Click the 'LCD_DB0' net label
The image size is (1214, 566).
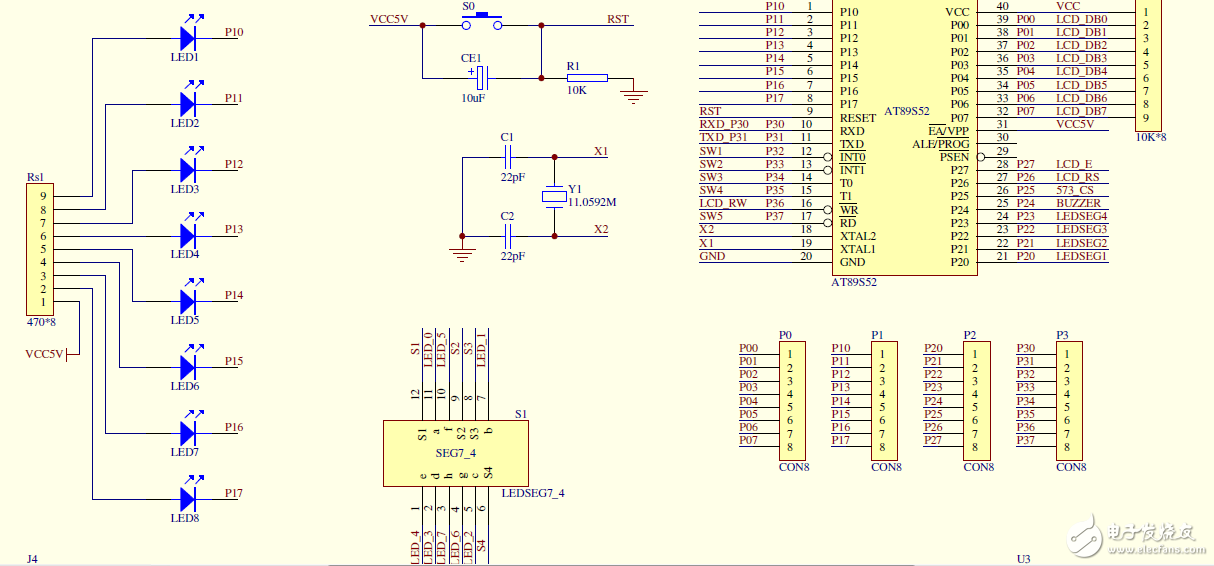click(x=1081, y=19)
